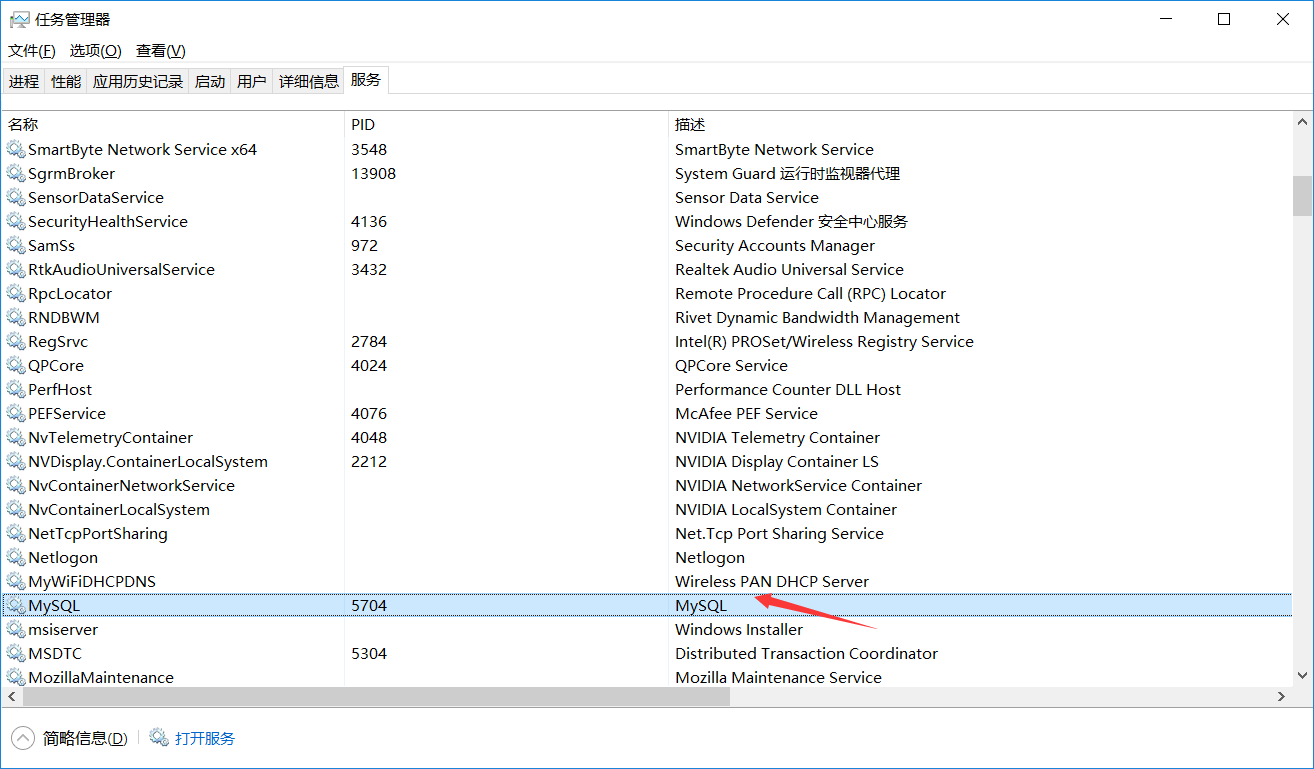Switch to the 性能 tab
This screenshot has height=769, width=1314.
[x=66, y=82]
